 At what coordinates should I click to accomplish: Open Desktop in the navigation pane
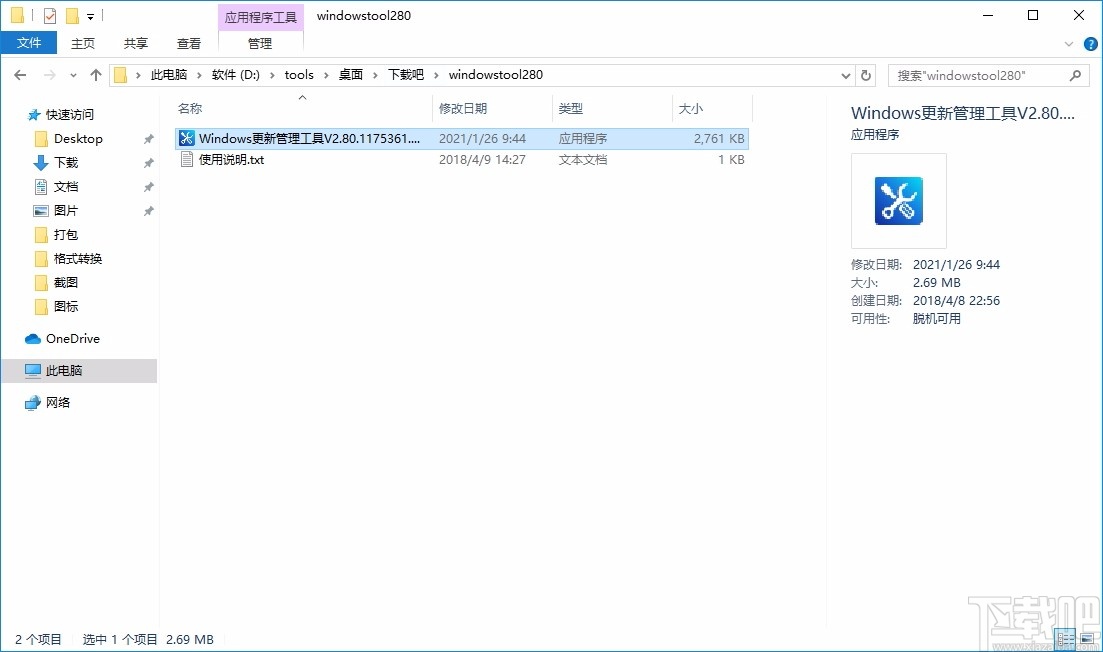pos(78,139)
